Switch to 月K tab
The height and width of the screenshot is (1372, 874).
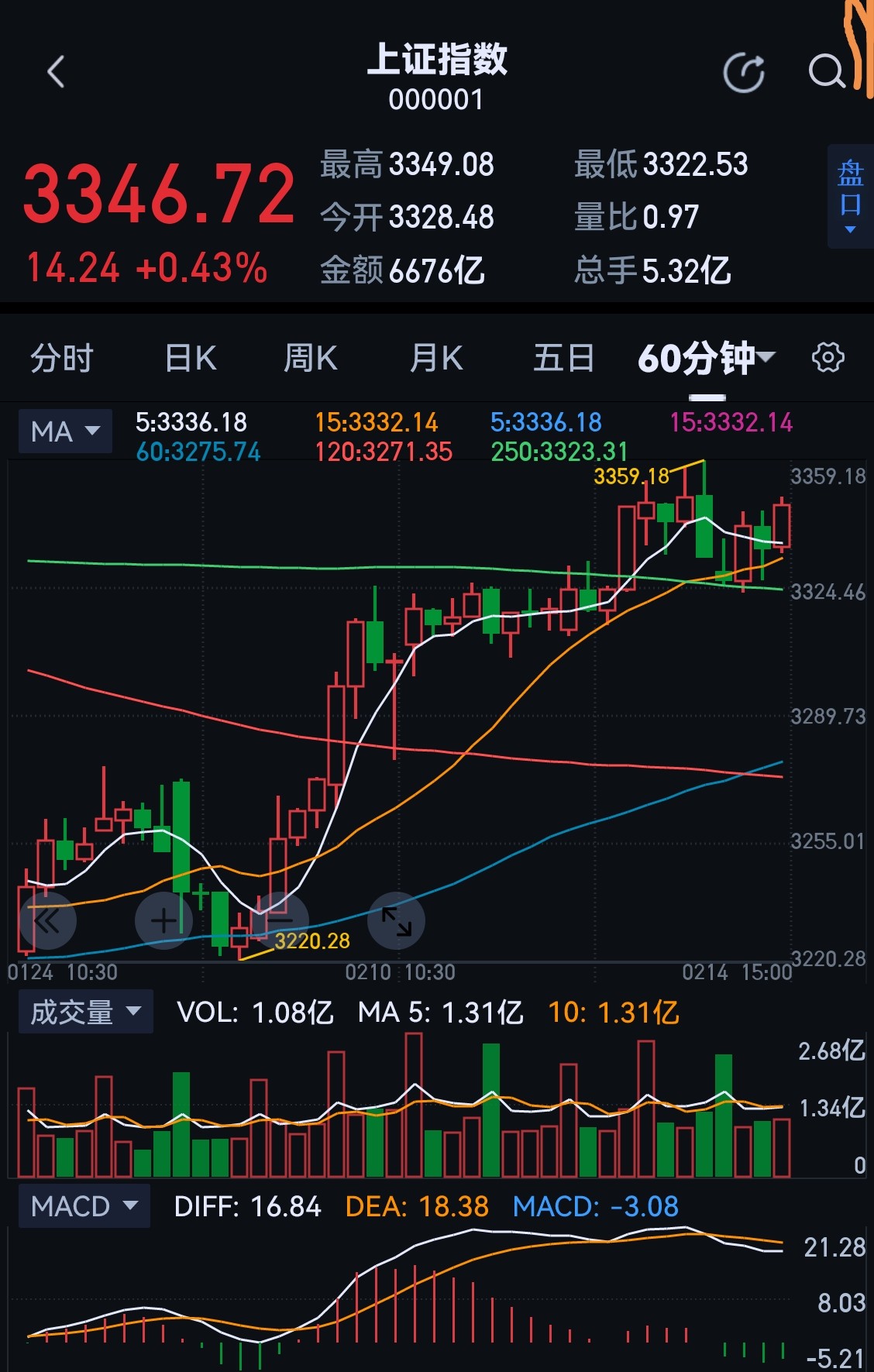(436, 359)
